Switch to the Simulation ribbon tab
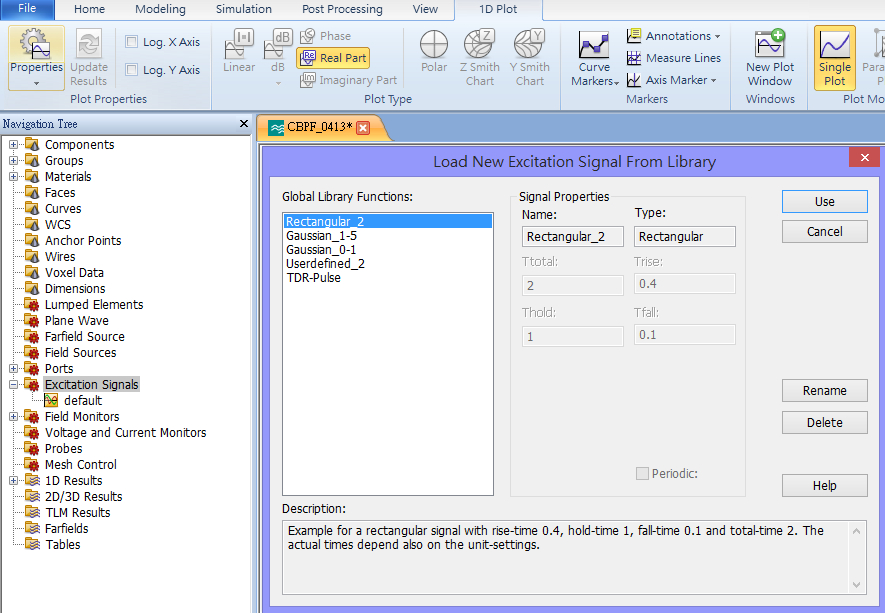This screenshot has width=885, height=613. 244,9
